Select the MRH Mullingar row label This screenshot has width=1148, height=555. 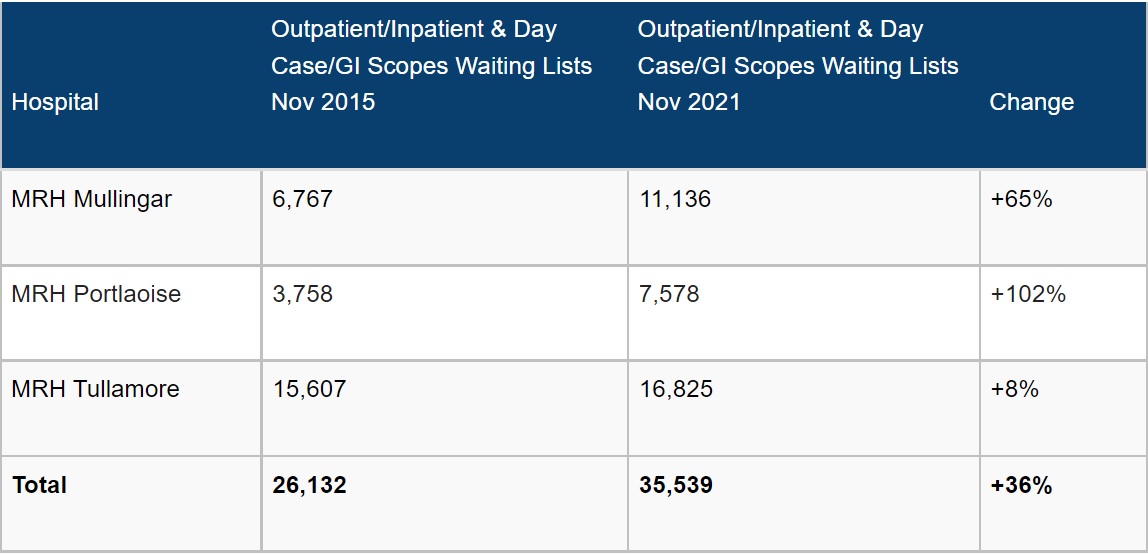point(91,199)
